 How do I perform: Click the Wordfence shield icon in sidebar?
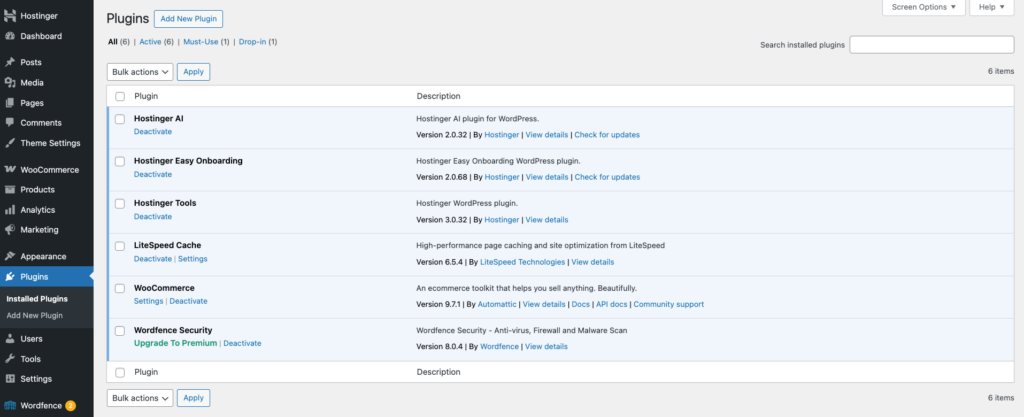pyautogui.click(x=9, y=405)
